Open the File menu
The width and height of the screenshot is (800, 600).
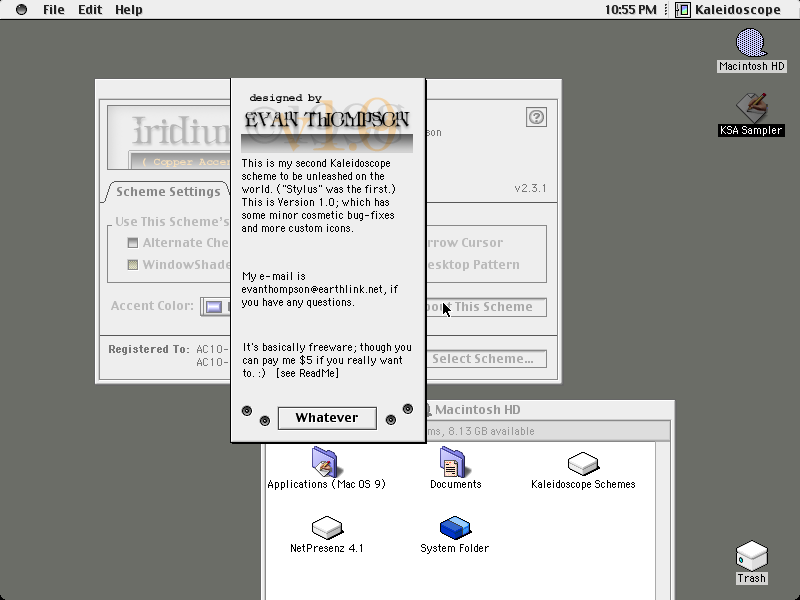coord(54,10)
